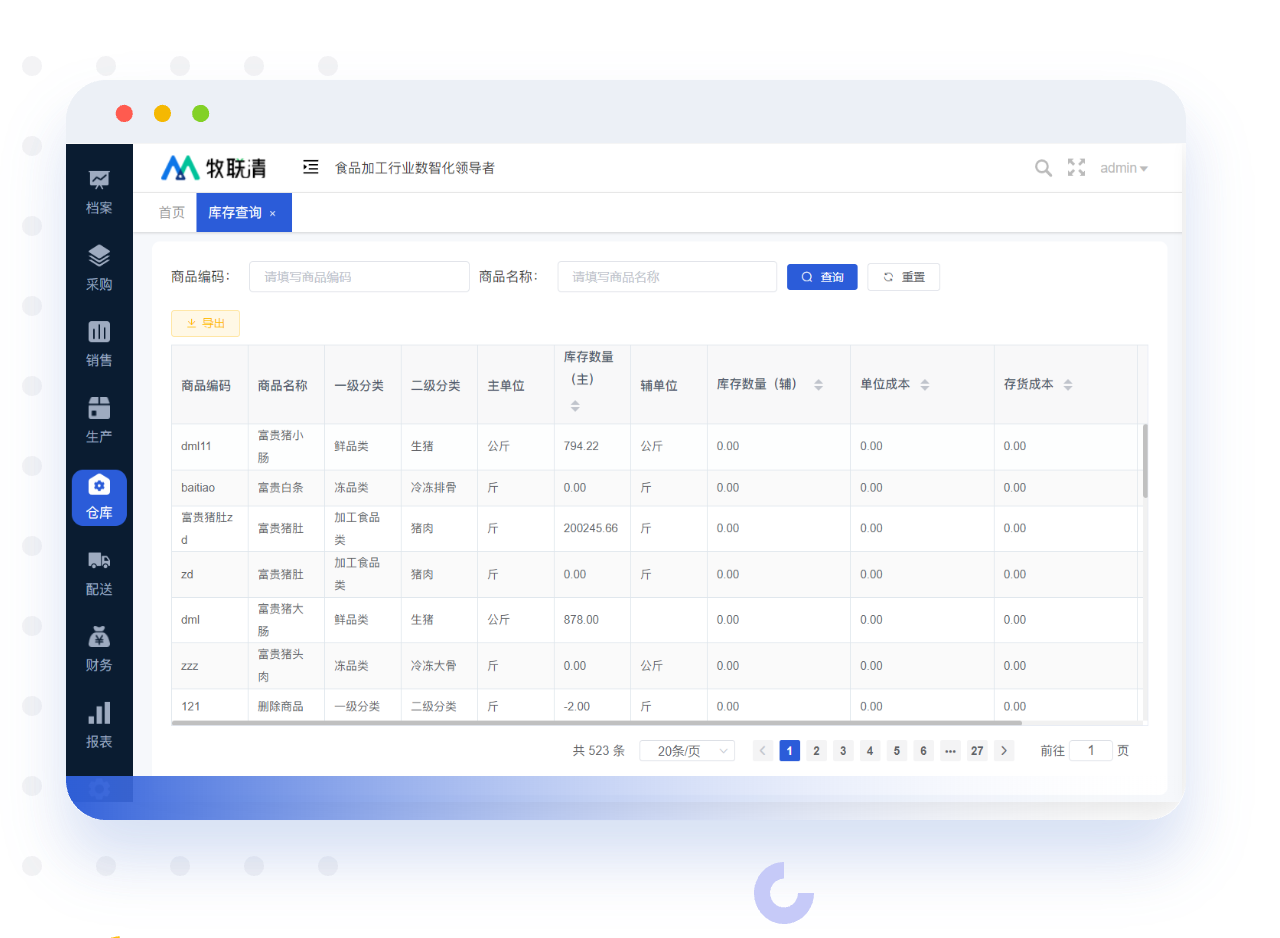Open the 报表 reports module
This screenshot has width=1280, height=938.
[x=99, y=725]
